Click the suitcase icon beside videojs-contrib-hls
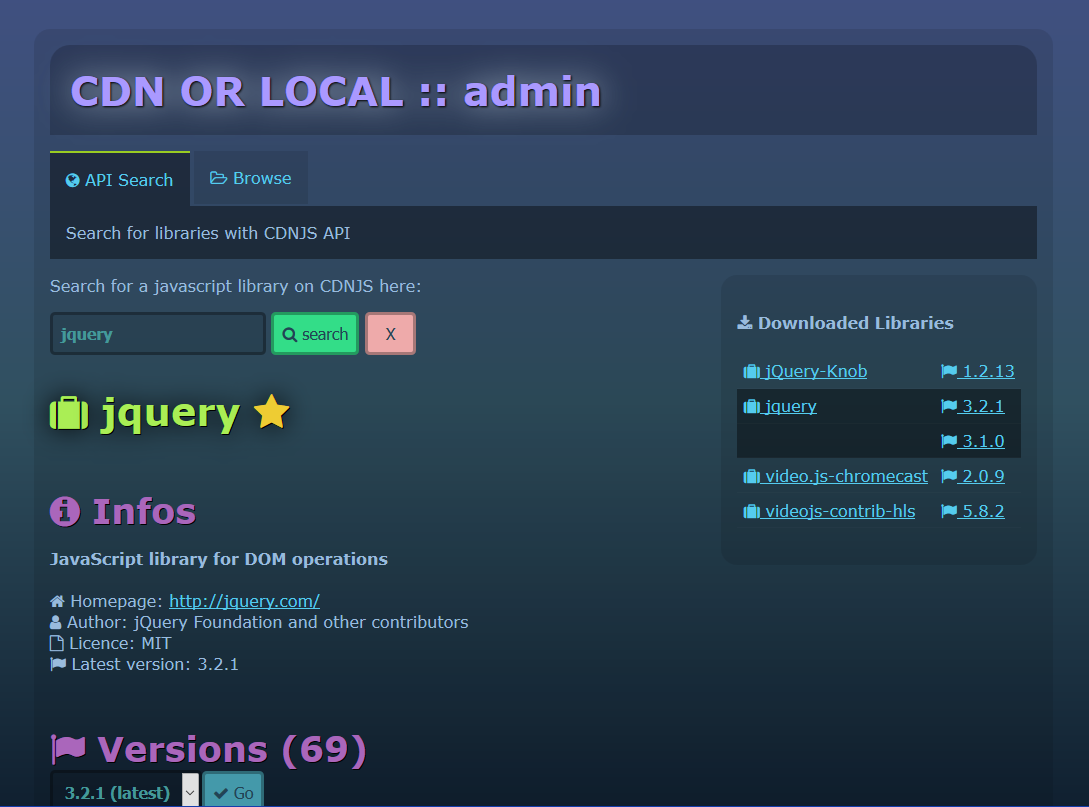Viewport: 1089px width, 807px height. (751, 511)
